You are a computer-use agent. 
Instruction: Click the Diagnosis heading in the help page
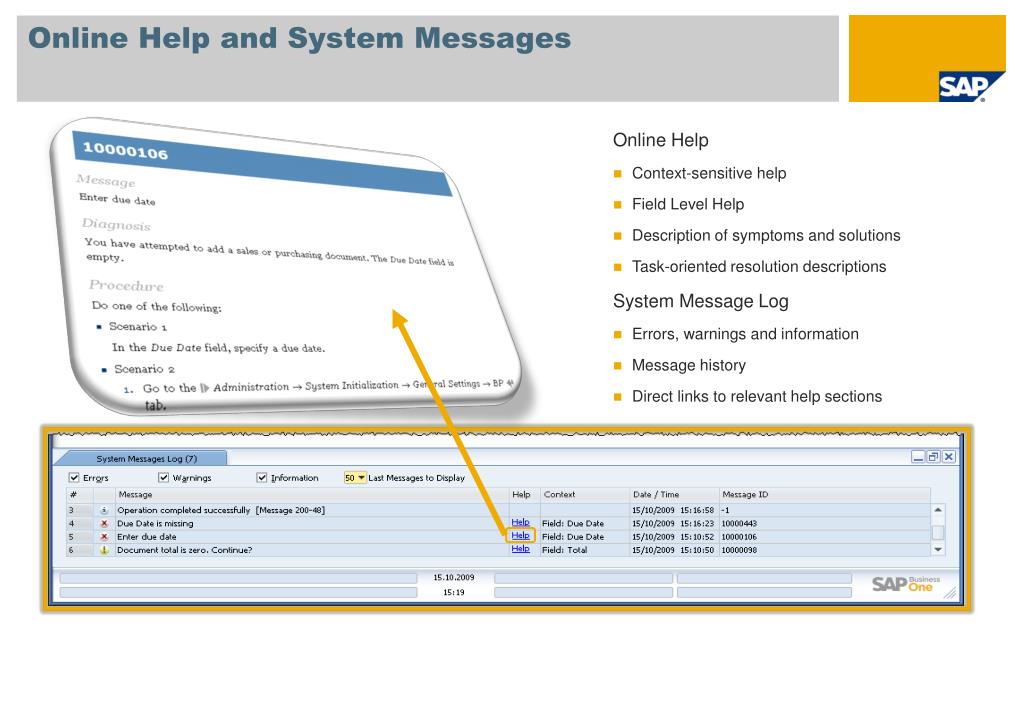[116, 224]
